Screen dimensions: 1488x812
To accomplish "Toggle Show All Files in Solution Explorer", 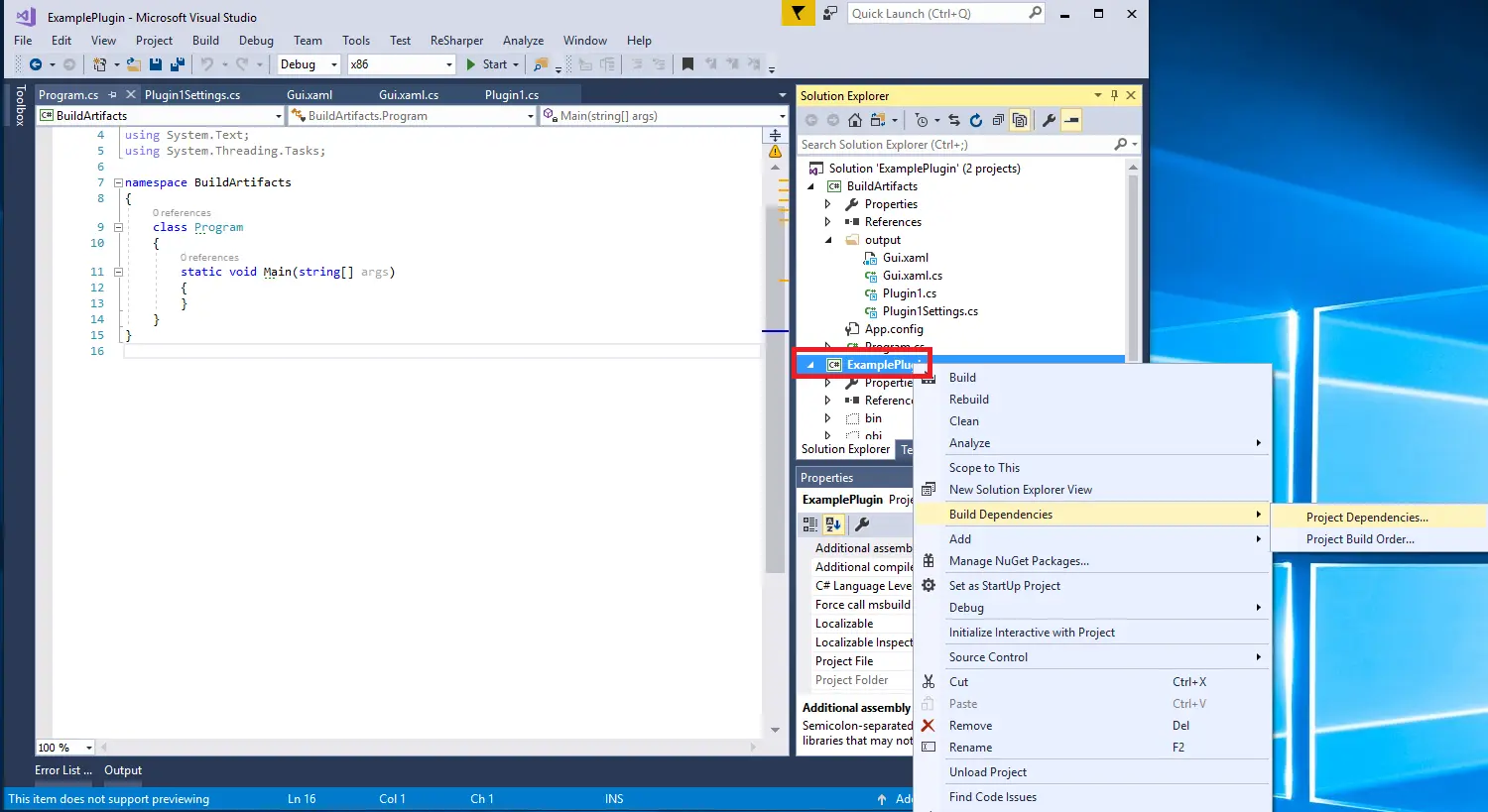I will (x=1020, y=120).
